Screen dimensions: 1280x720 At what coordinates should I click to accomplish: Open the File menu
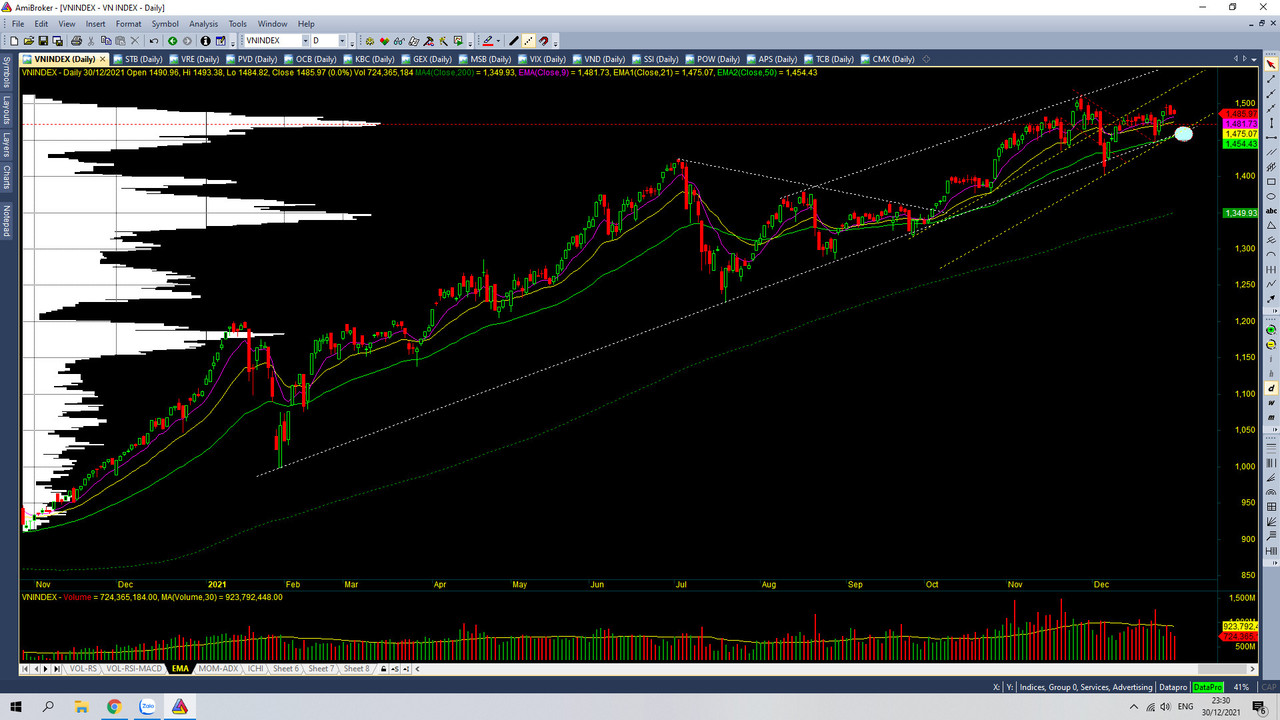(x=17, y=23)
